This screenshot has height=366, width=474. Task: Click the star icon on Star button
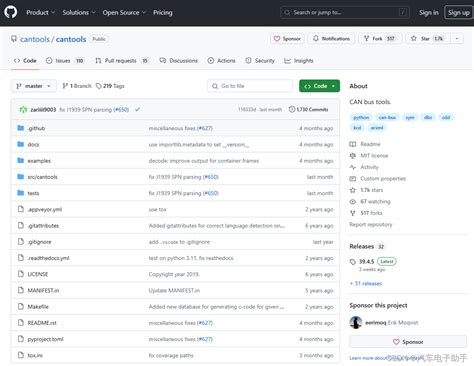414,38
